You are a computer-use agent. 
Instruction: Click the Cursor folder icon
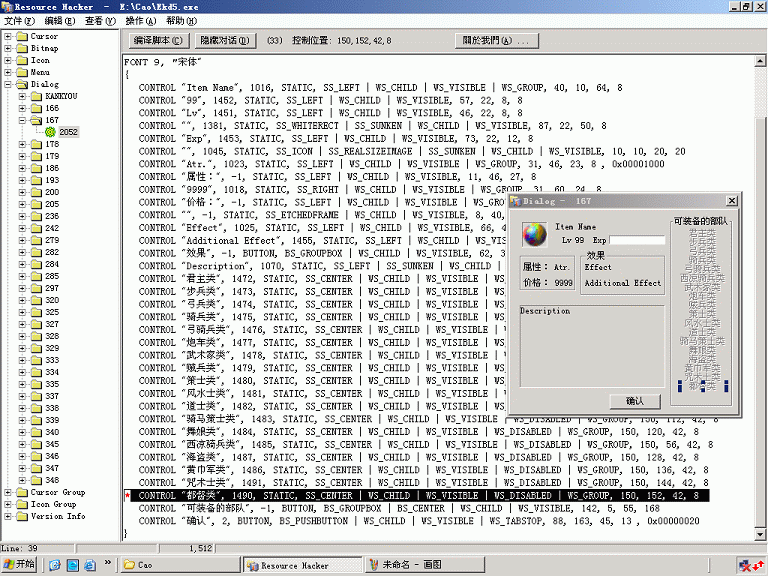[20, 36]
